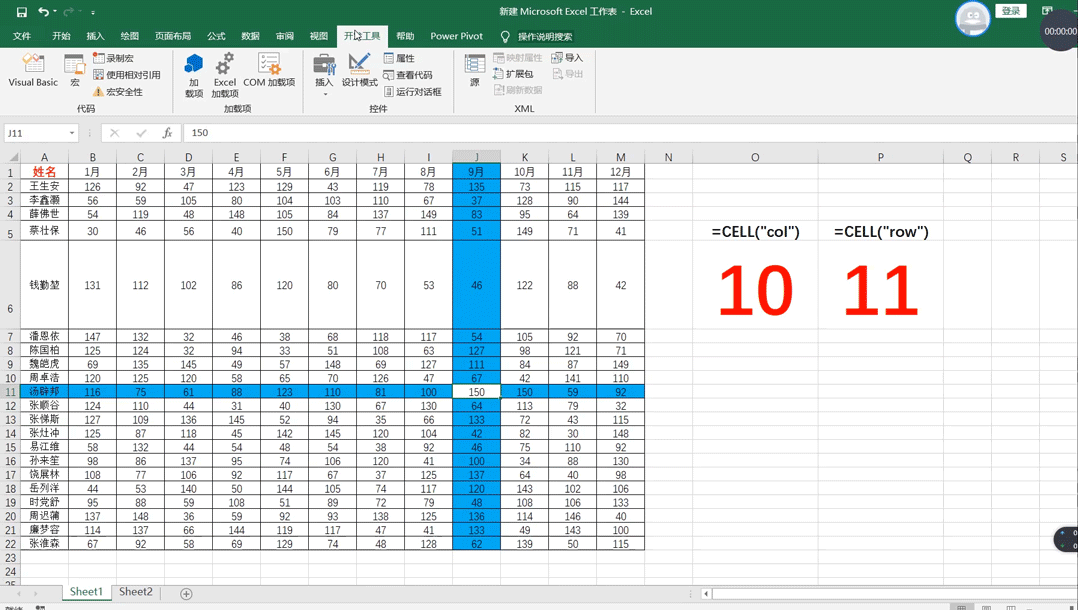The height and width of the screenshot is (610, 1078).
Task: Click horizontal scrollbar left arrow
Action: click(706, 593)
